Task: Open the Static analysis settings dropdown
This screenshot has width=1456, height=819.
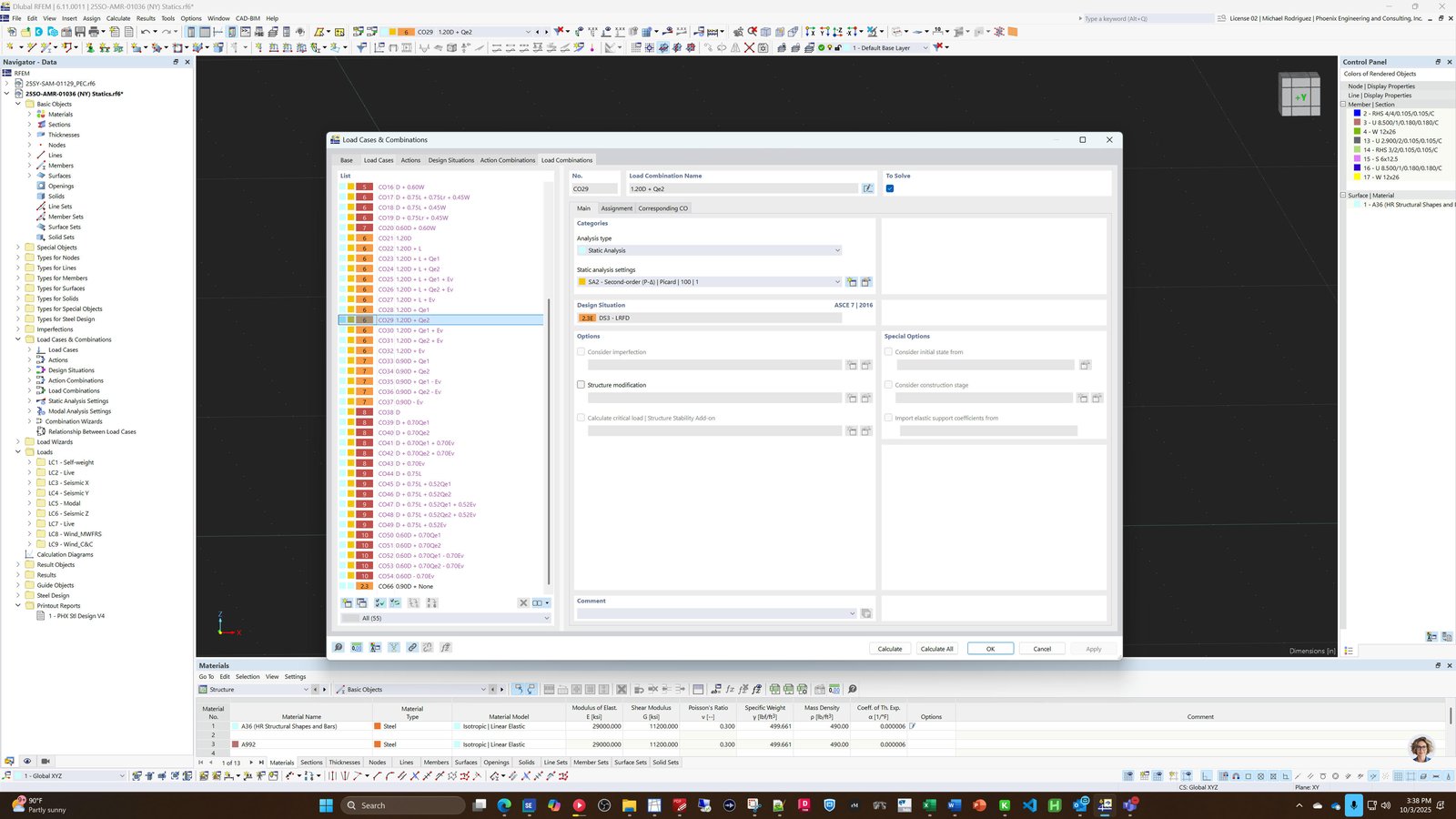Action: pyautogui.click(x=709, y=282)
